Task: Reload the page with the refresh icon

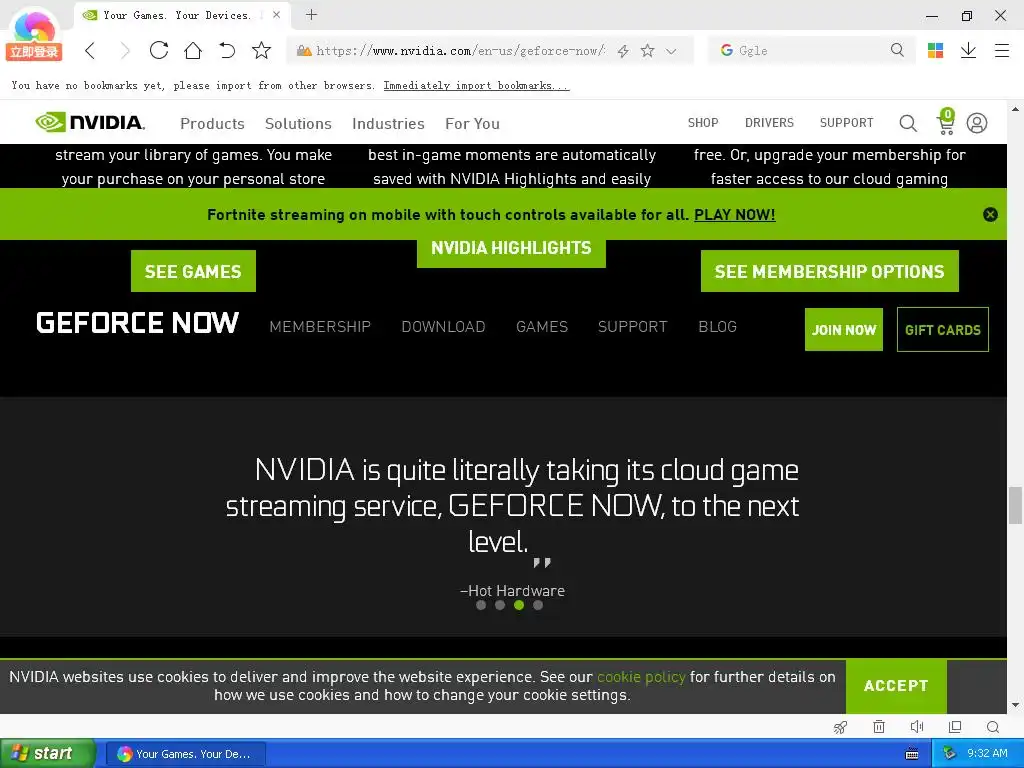Action: 159,50
